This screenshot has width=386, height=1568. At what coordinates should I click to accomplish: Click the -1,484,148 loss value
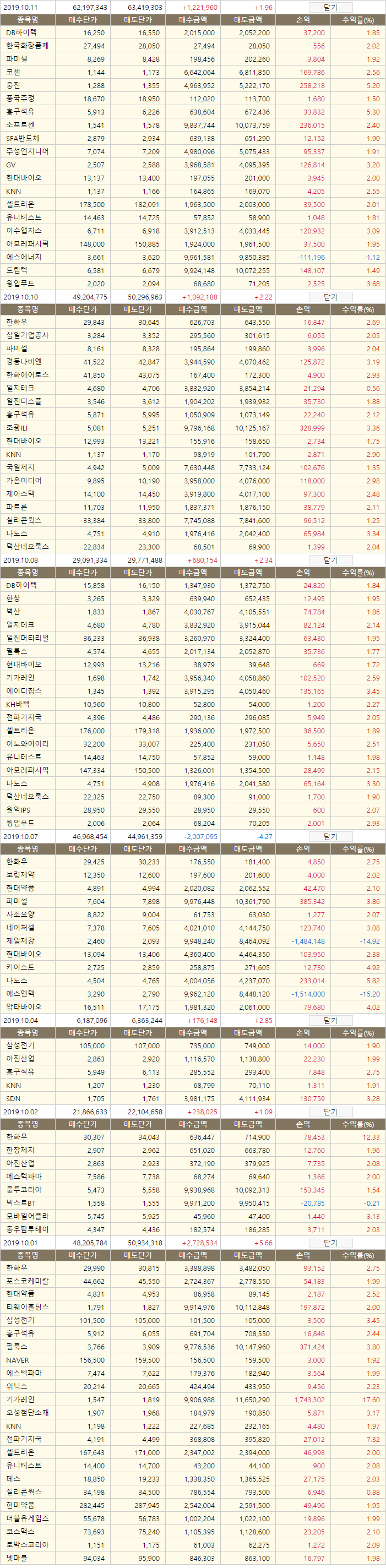(308, 941)
